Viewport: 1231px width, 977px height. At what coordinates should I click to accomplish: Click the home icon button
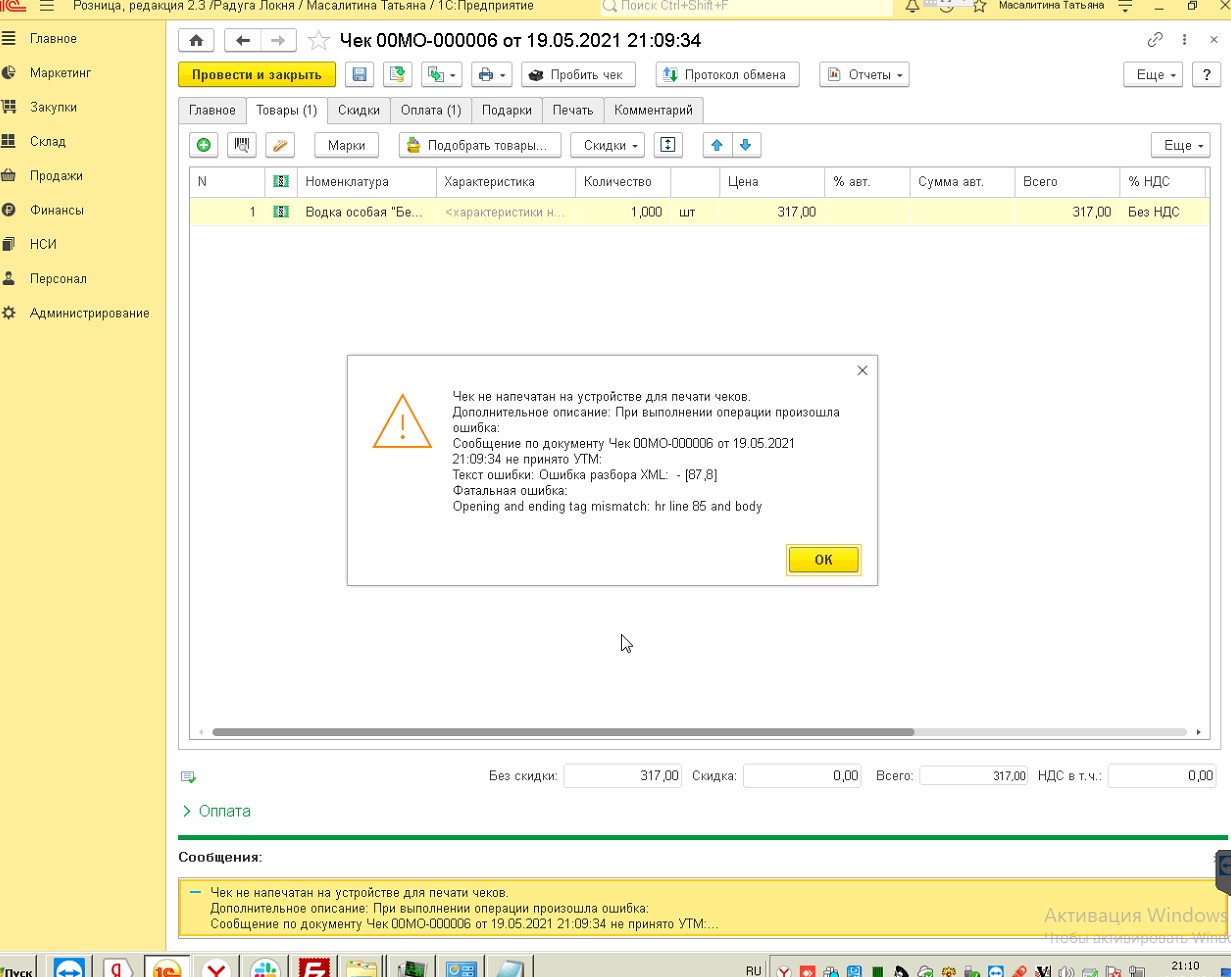coord(196,41)
